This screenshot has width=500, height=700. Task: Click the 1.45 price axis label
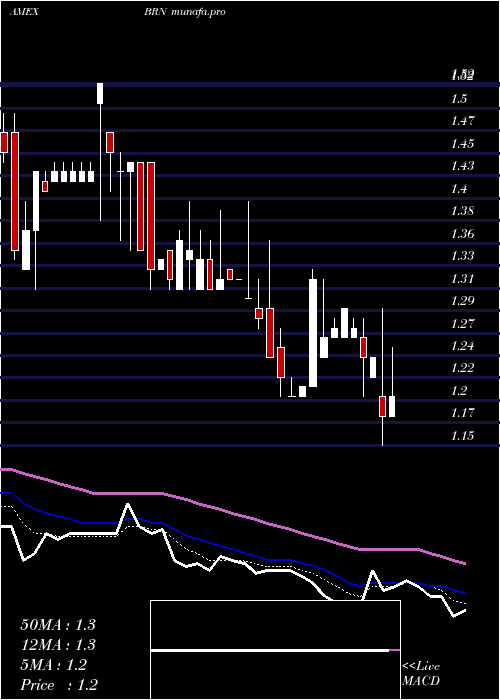click(x=462, y=143)
